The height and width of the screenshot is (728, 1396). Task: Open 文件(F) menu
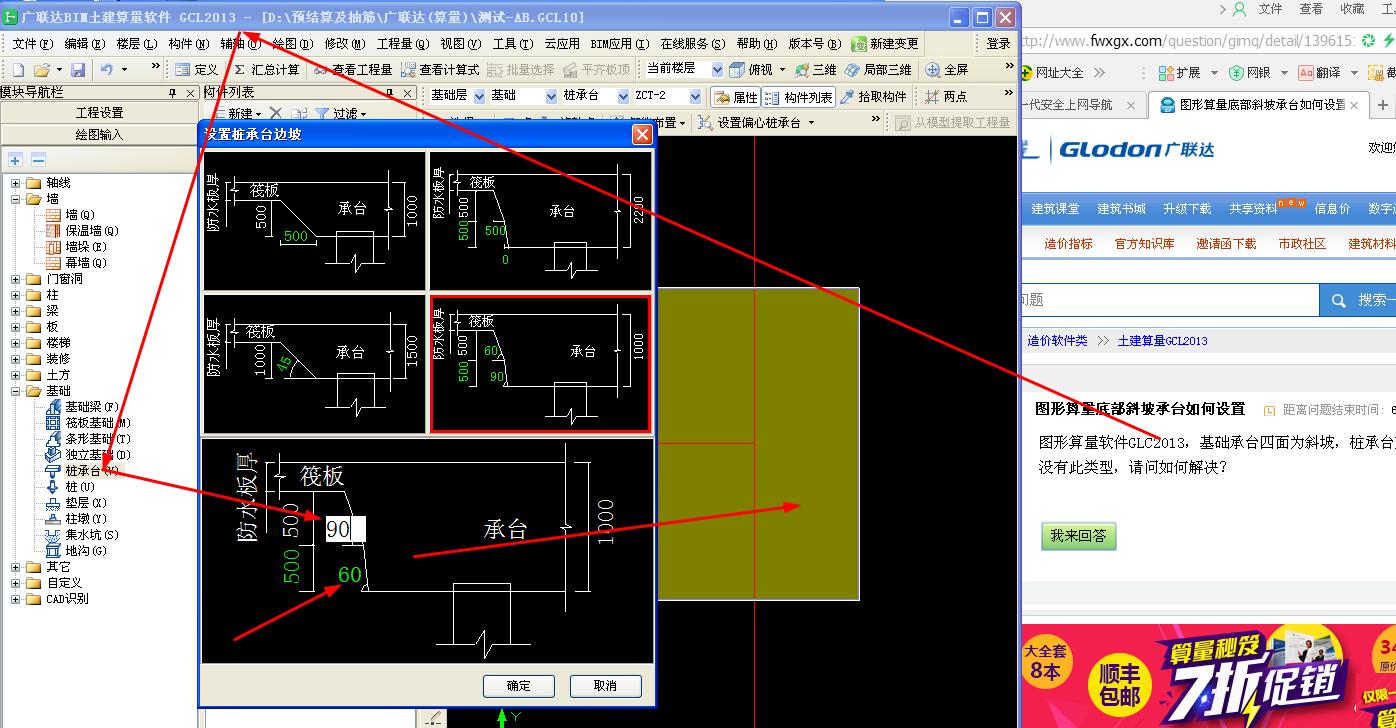pos(32,44)
